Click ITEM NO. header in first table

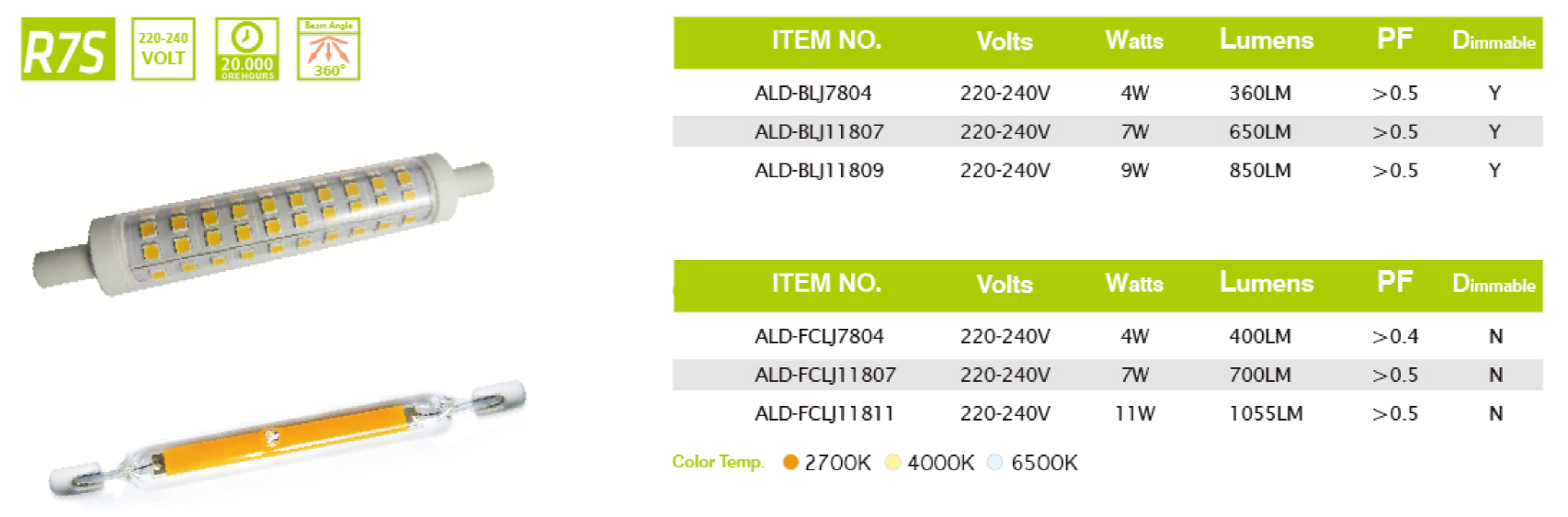(x=826, y=40)
